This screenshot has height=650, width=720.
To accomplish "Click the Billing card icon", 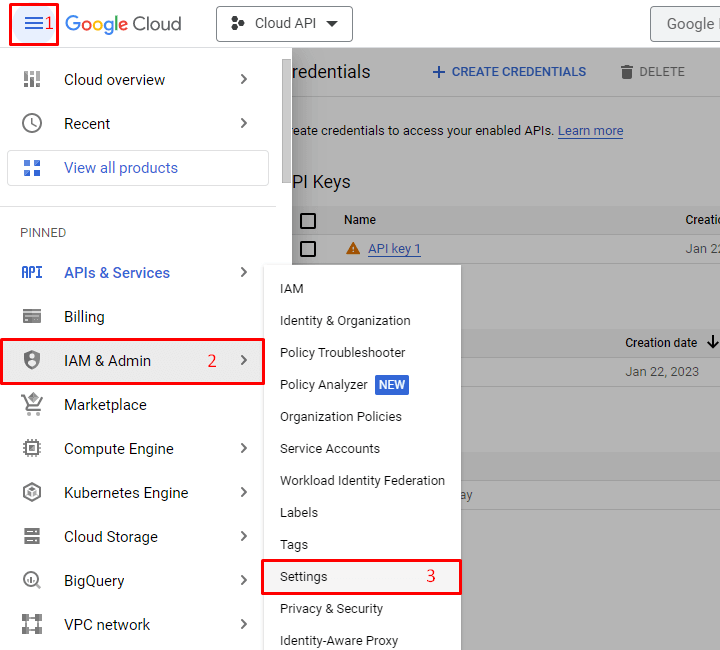I will coord(32,316).
